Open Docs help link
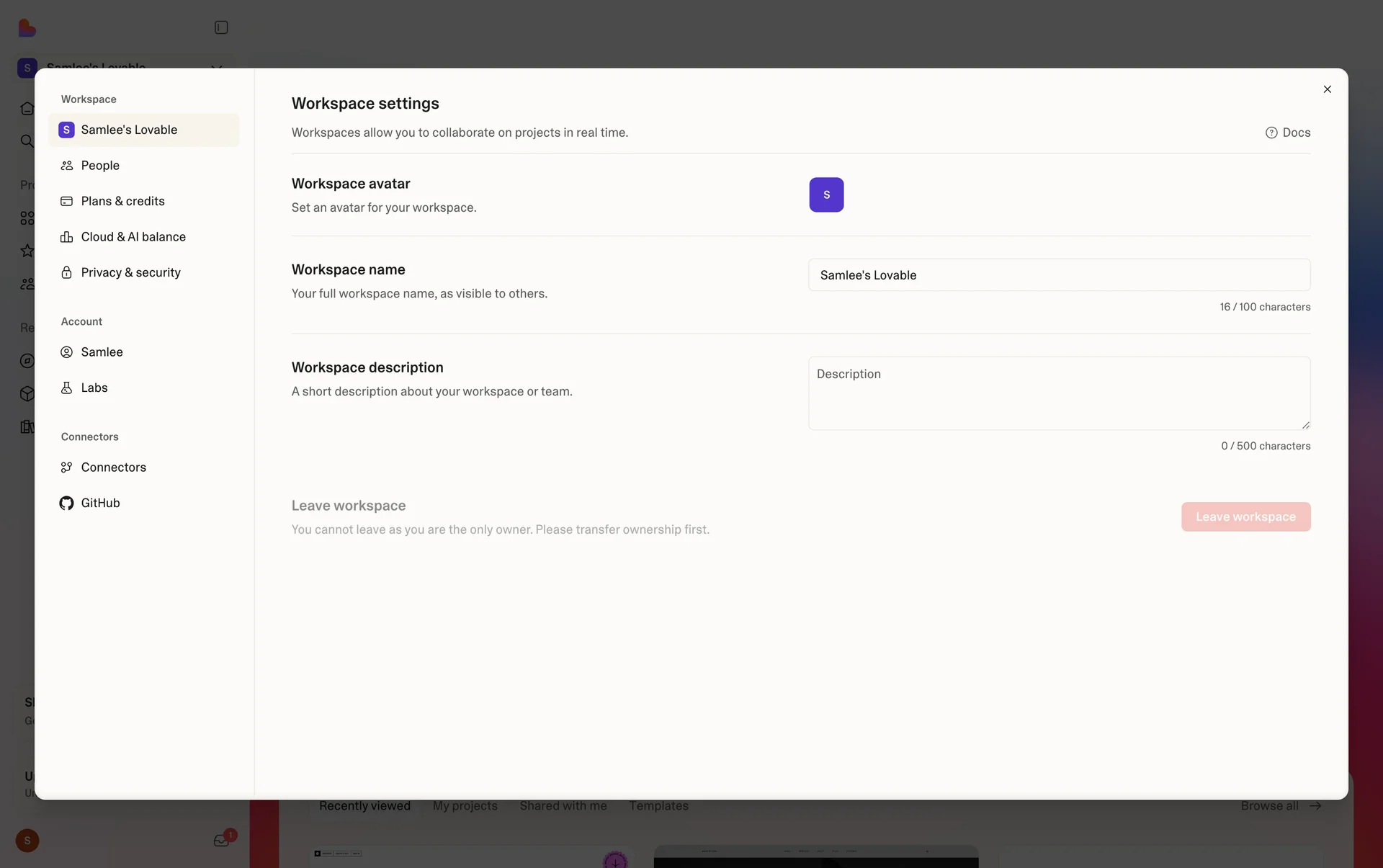Viewport: 1383px width, 868px height. pyautogui.click(x=1288, y=133)
